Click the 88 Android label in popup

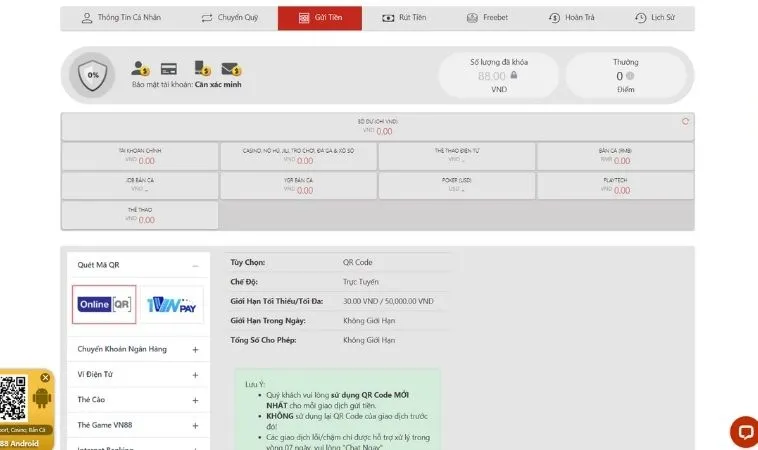19,444
